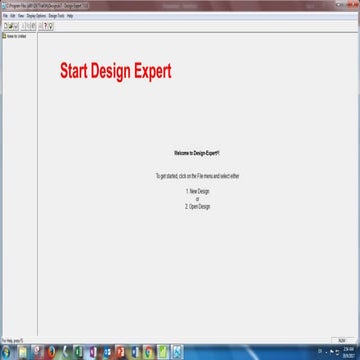
Task: Open Excel from the taskbar
Action: [78, 352]
